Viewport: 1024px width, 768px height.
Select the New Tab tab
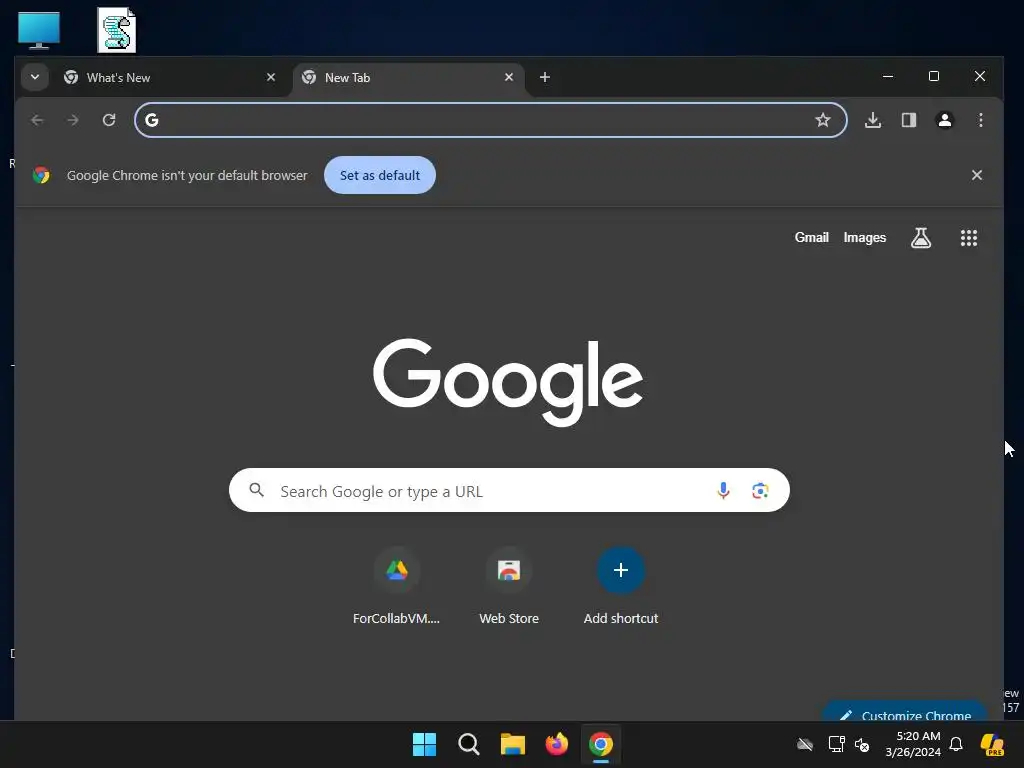click(x=409, y=78)
